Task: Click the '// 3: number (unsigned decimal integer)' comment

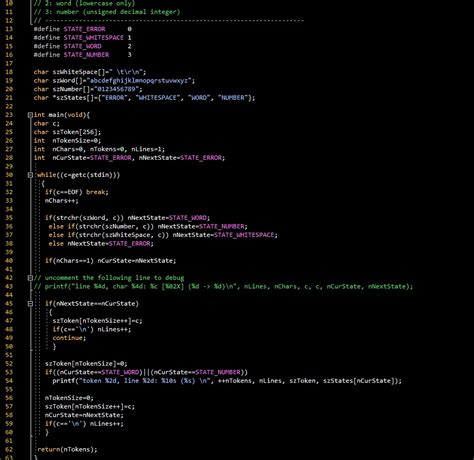Action: pos(107,12)
